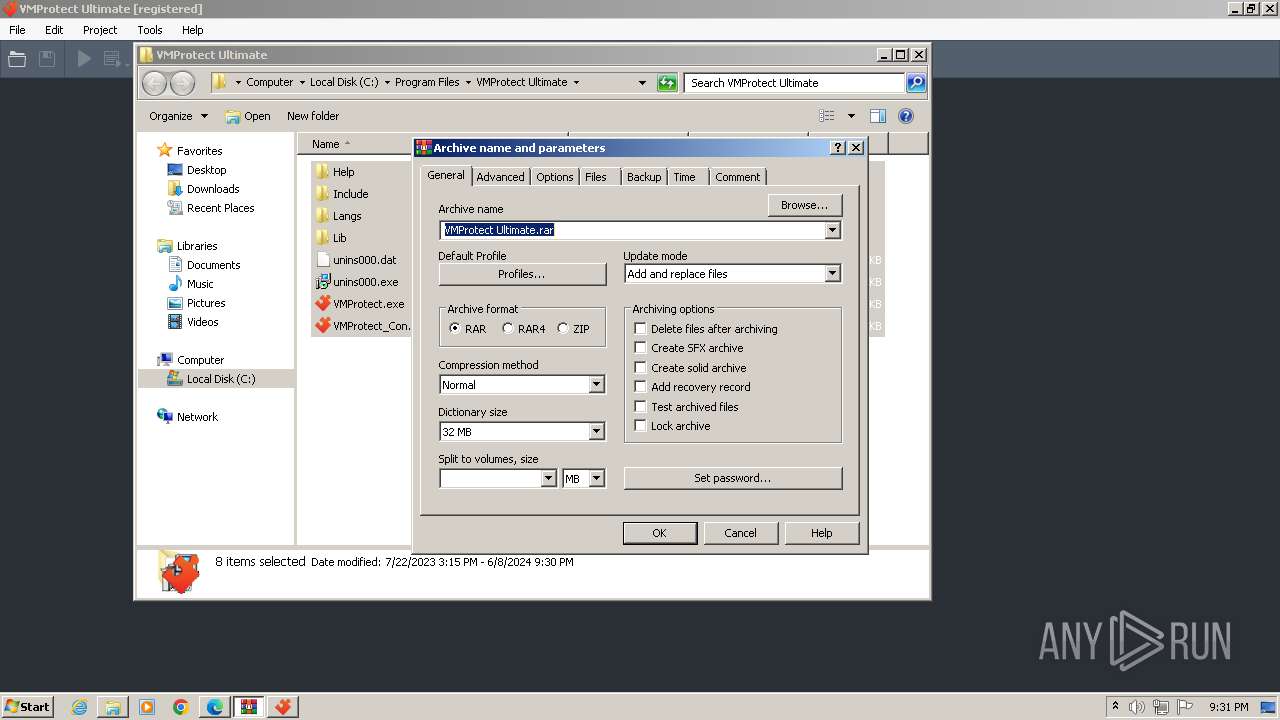Switch to the Files tab
The width and height of the screenshot is (1280, 720).
[596, 177]
